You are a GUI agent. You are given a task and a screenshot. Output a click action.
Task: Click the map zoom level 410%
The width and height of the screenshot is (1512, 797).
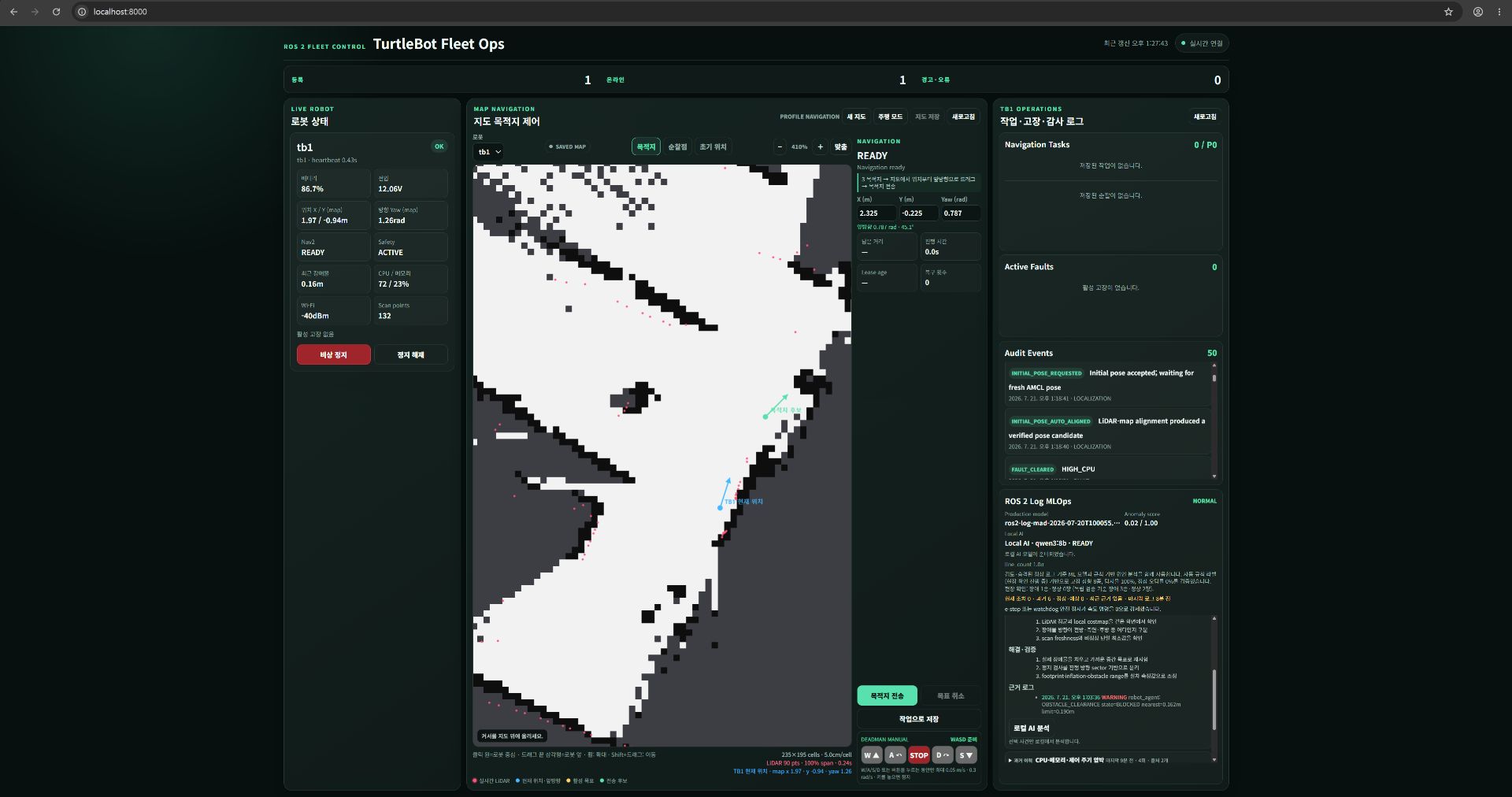pos(799,147)
